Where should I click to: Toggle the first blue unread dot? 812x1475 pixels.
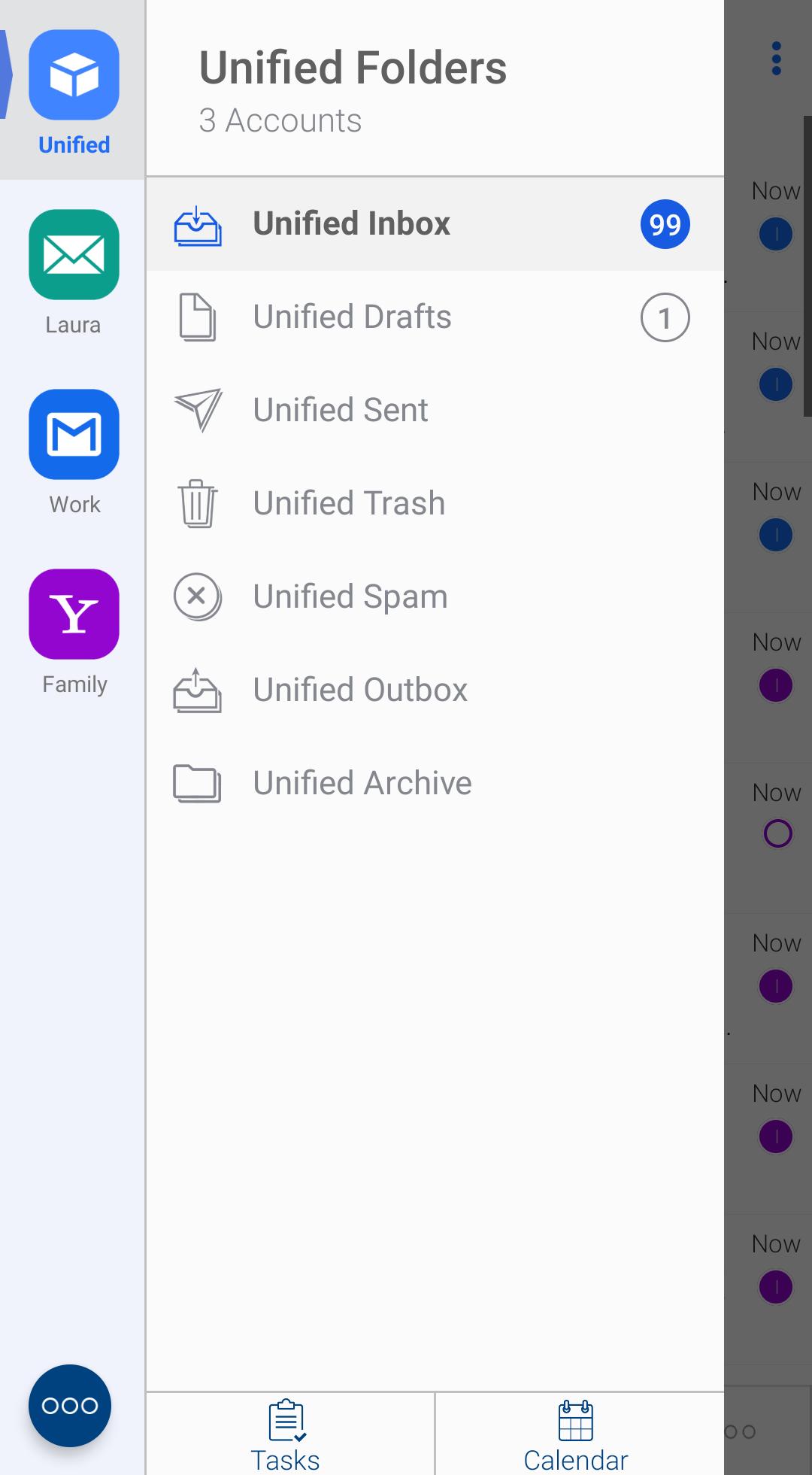point(776,234)
